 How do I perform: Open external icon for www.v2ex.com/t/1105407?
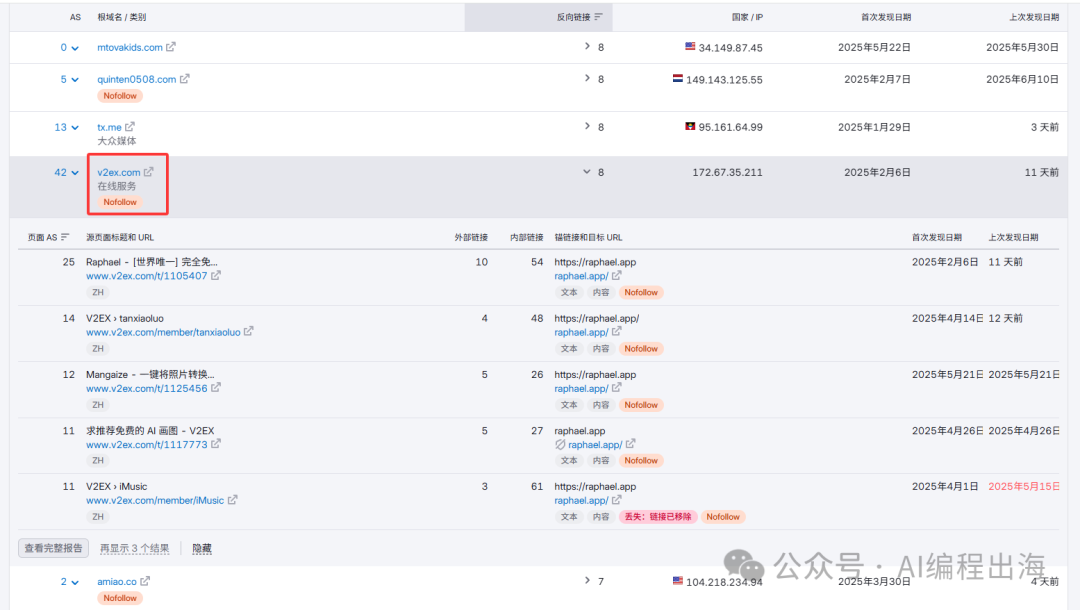pos(216,276)
